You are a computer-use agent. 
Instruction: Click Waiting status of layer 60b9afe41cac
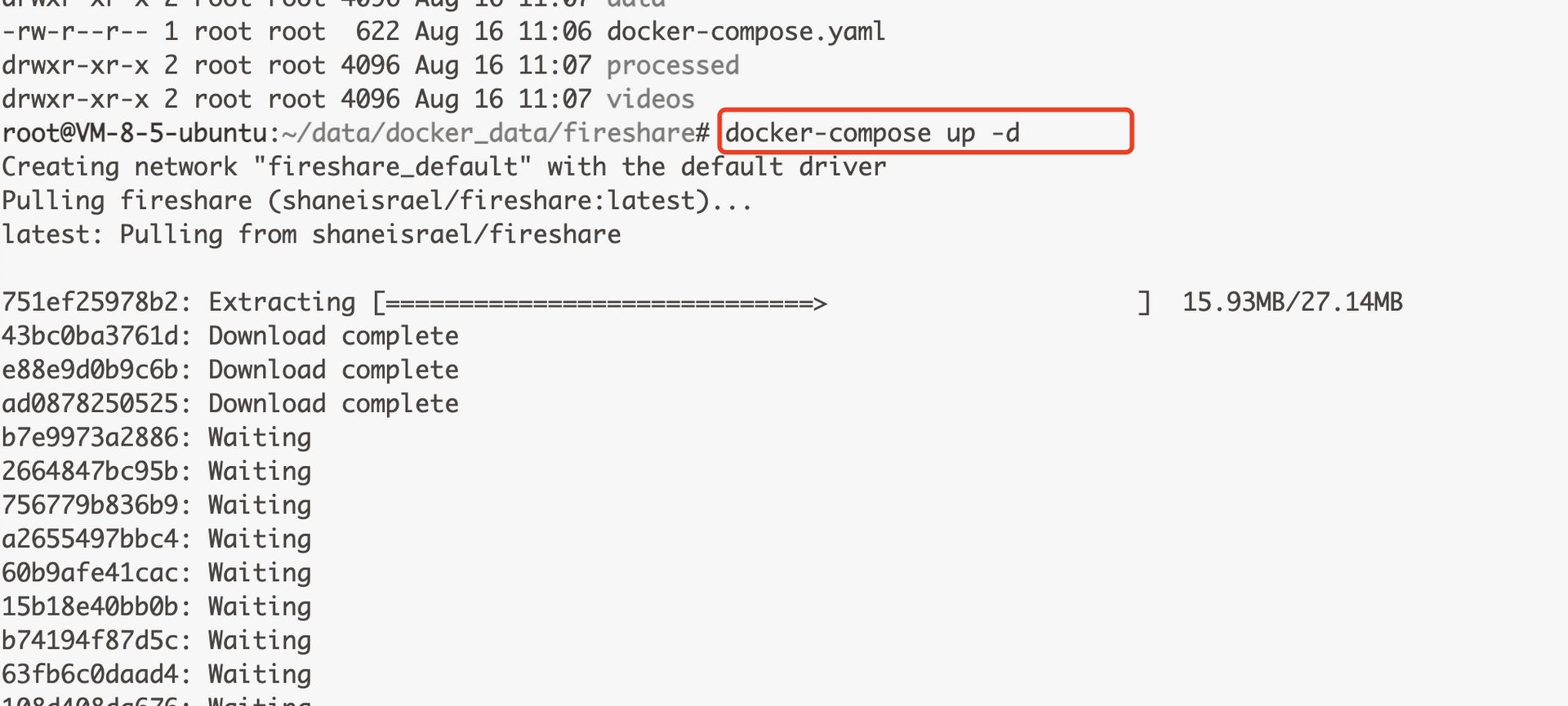click(x=260, y=573)
